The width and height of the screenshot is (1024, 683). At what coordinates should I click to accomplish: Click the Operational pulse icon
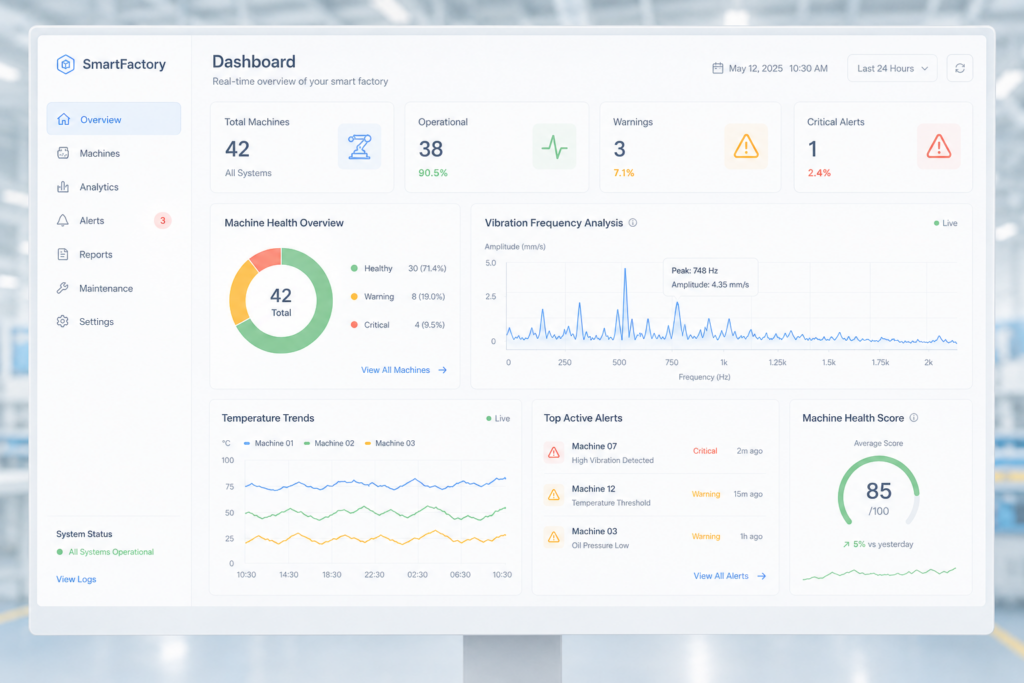554,147
